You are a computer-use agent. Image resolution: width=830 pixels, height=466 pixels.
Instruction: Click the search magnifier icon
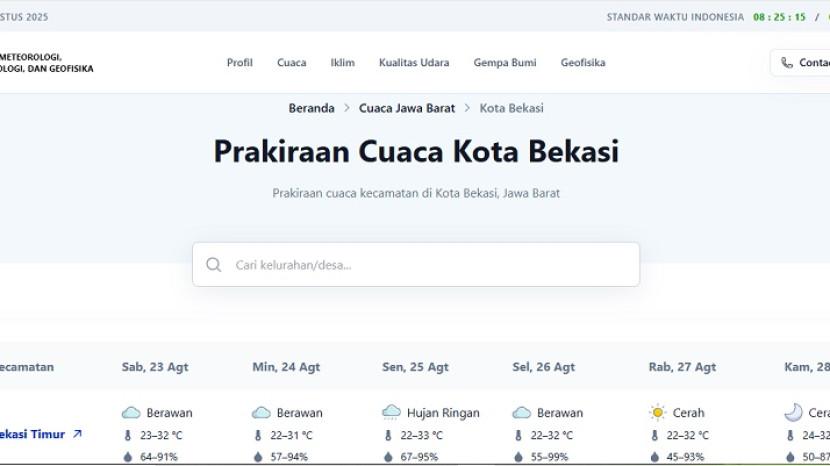coord(214,265)
